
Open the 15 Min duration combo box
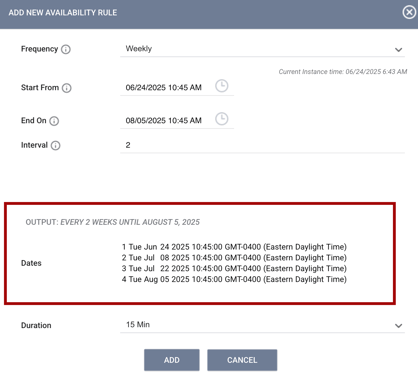point(262,325)
